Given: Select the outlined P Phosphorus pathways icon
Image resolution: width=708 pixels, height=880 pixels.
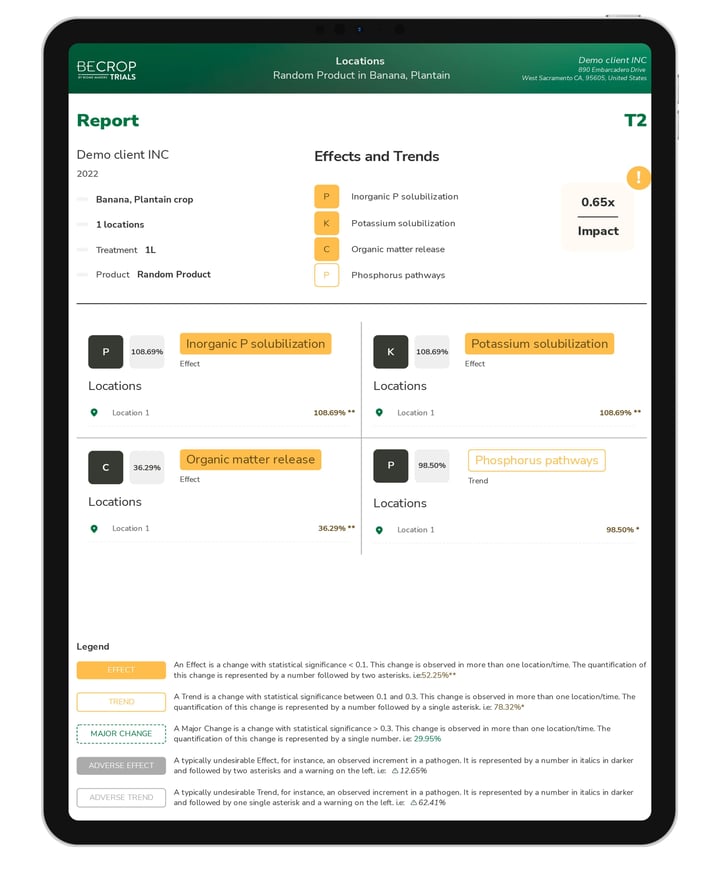Looking at the screenshot, I should pyautogui.click(x=326, y=275).
